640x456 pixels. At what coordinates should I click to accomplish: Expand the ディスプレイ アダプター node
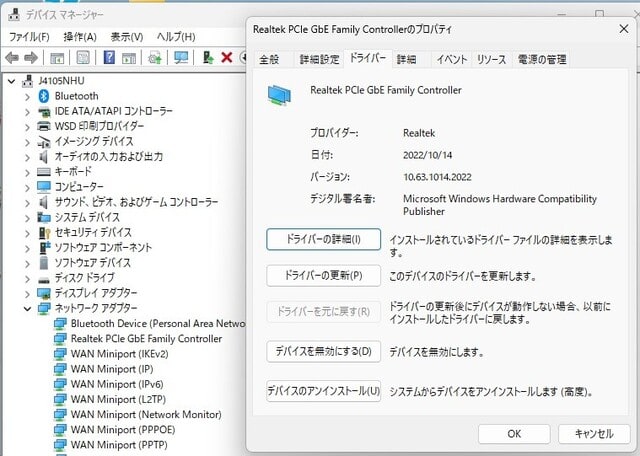point(27,294)
